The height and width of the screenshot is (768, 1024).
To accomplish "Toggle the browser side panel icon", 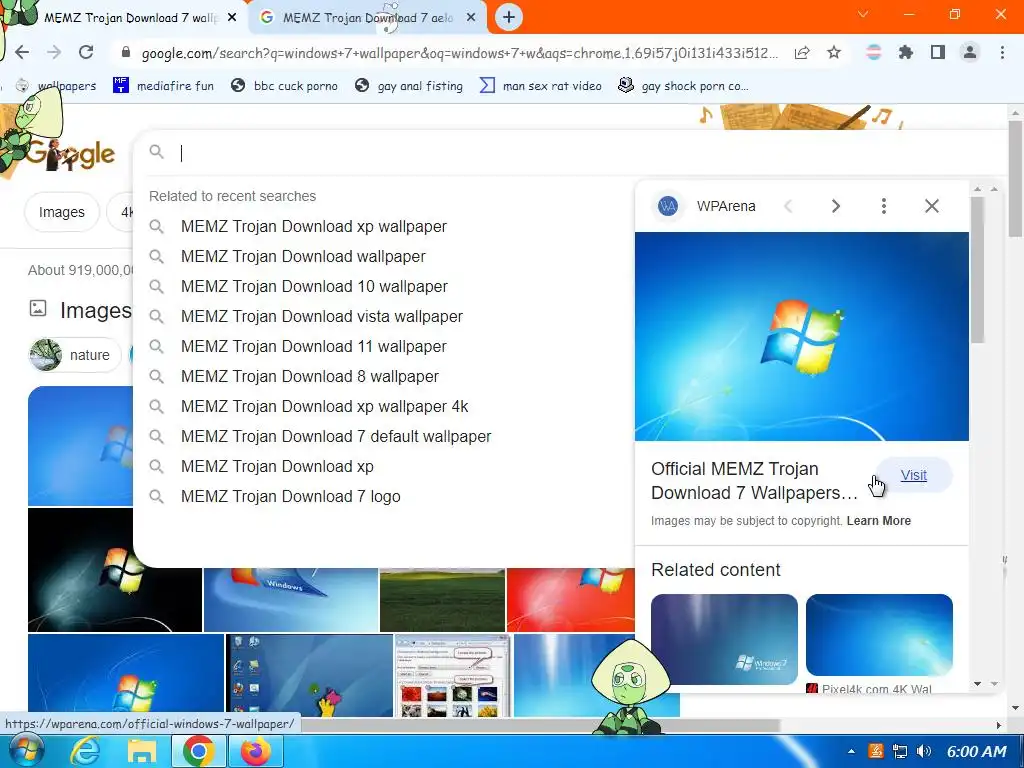I will tap(938, 53).
